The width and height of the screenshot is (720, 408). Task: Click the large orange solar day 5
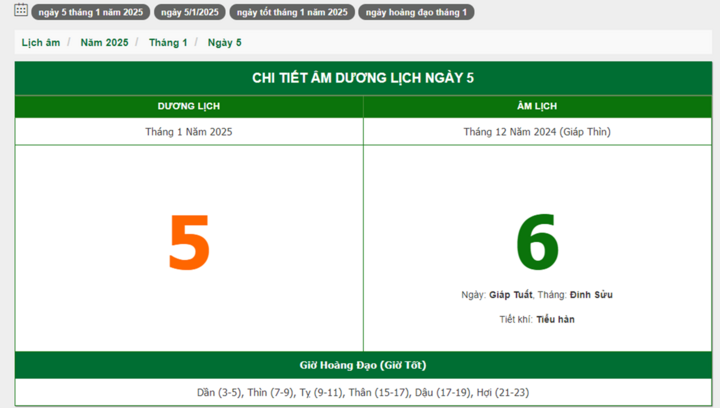189,244
